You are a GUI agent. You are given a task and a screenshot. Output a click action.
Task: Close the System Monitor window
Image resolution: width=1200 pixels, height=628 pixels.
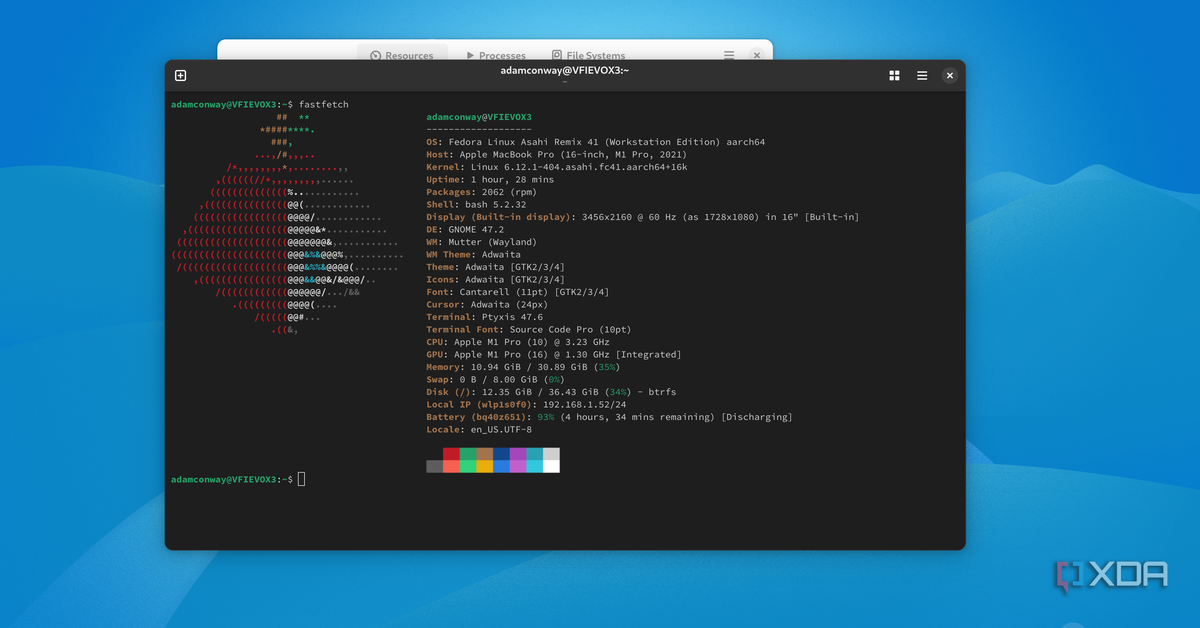click(x=757, y=55)
